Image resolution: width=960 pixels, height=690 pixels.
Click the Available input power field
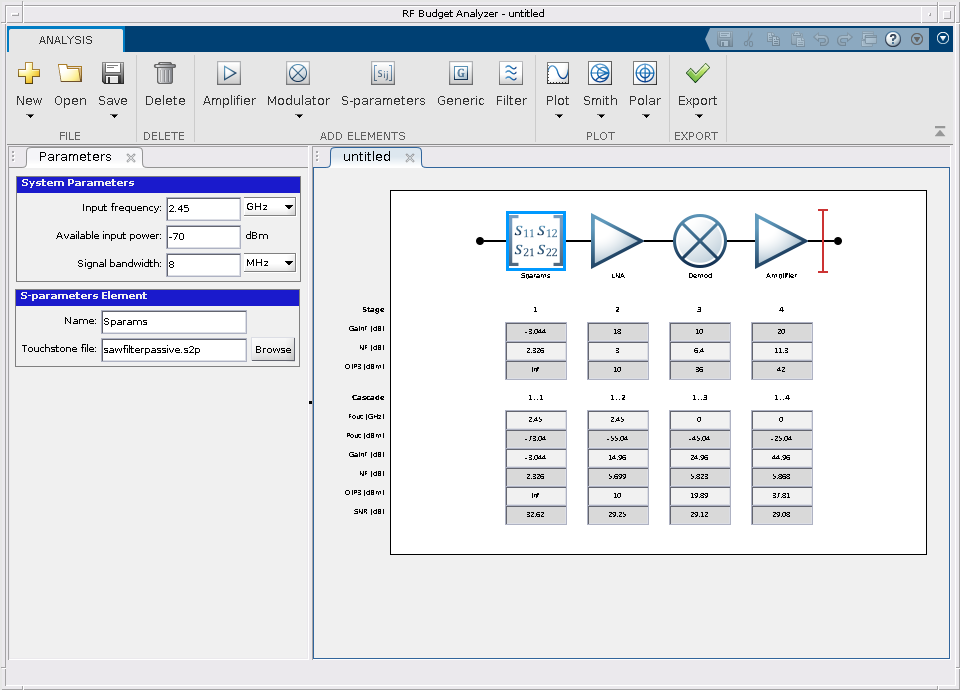tap(204, 236)
